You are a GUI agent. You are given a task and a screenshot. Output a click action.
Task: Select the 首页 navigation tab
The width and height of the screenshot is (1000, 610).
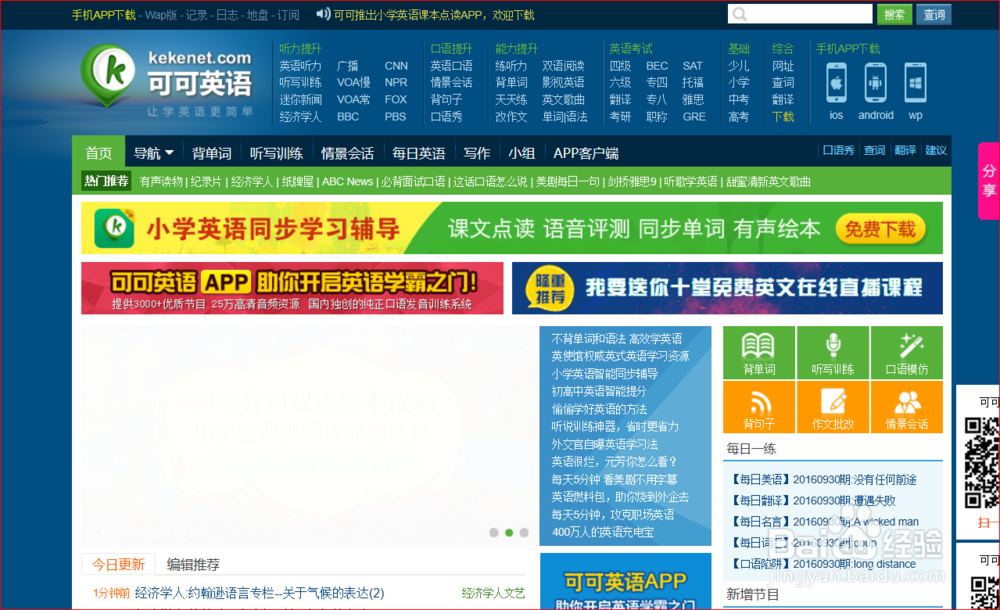click(x=98, y=153)
